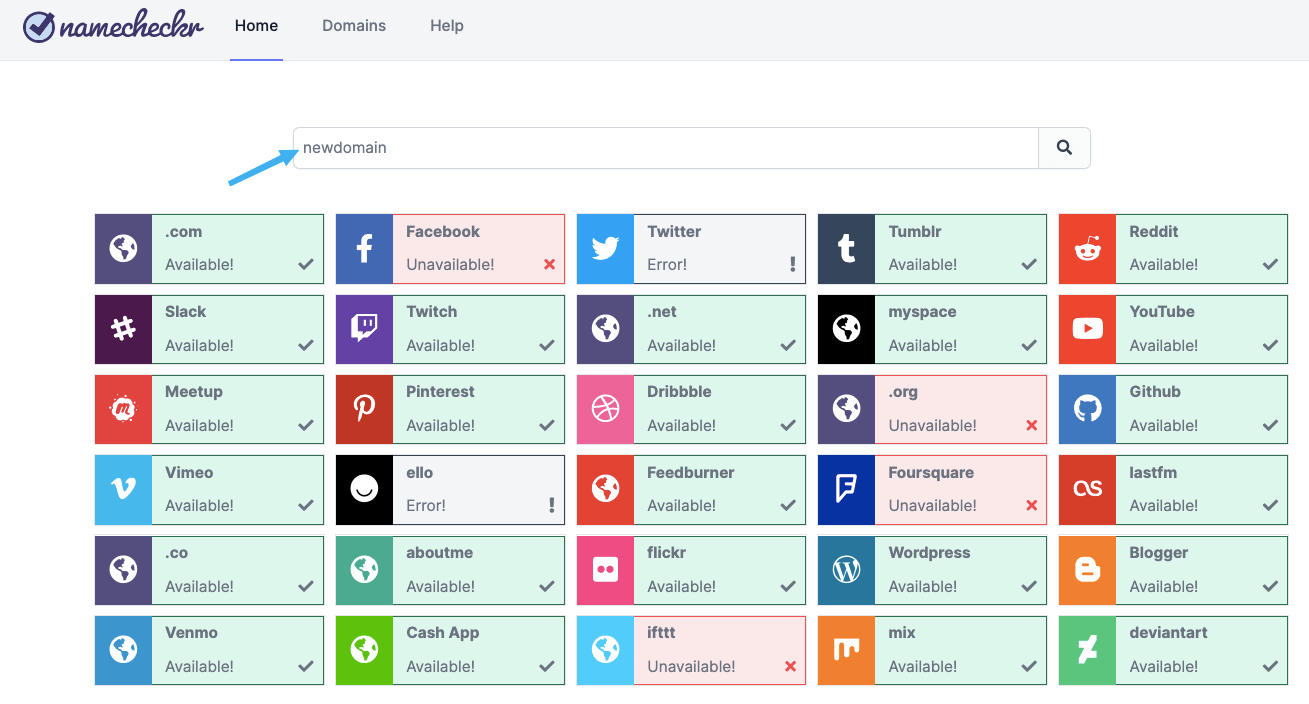Click the Foursquare logo icon
The height and width of the screenshot is (704, 1309).
click(x=846, y=490)
